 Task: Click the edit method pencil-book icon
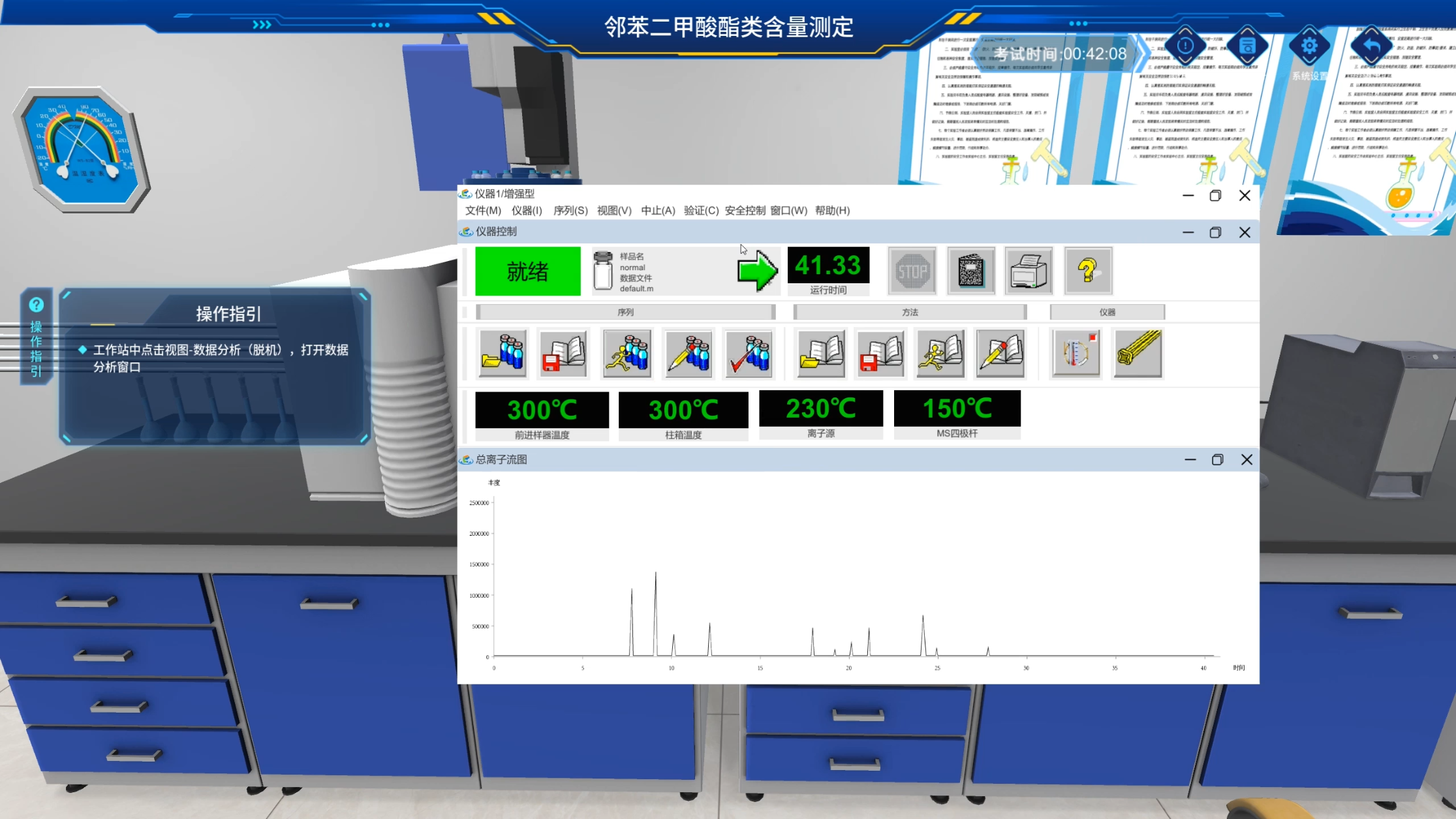pyautogui.click(x=1000, y=354)
